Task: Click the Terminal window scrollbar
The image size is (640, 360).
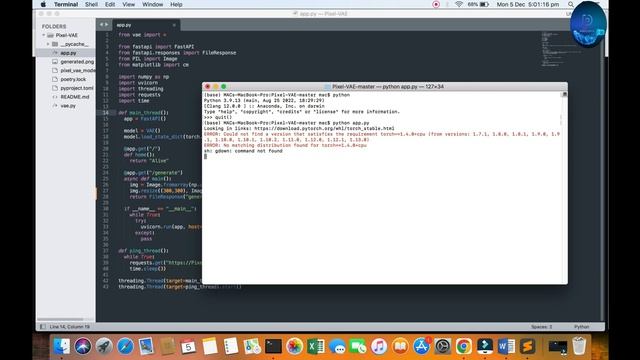Action: (565, 188)
